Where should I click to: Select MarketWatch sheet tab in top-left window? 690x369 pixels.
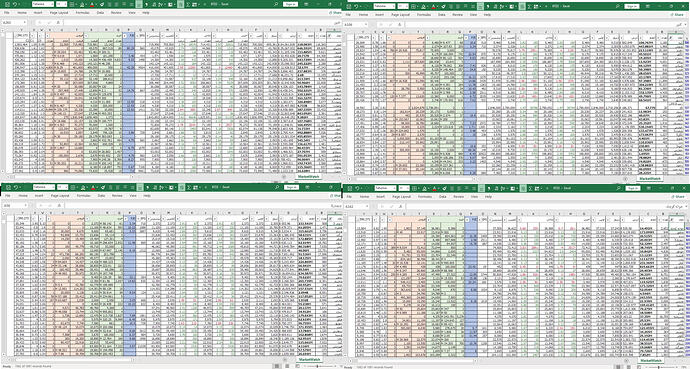click(x=307, y=176)
